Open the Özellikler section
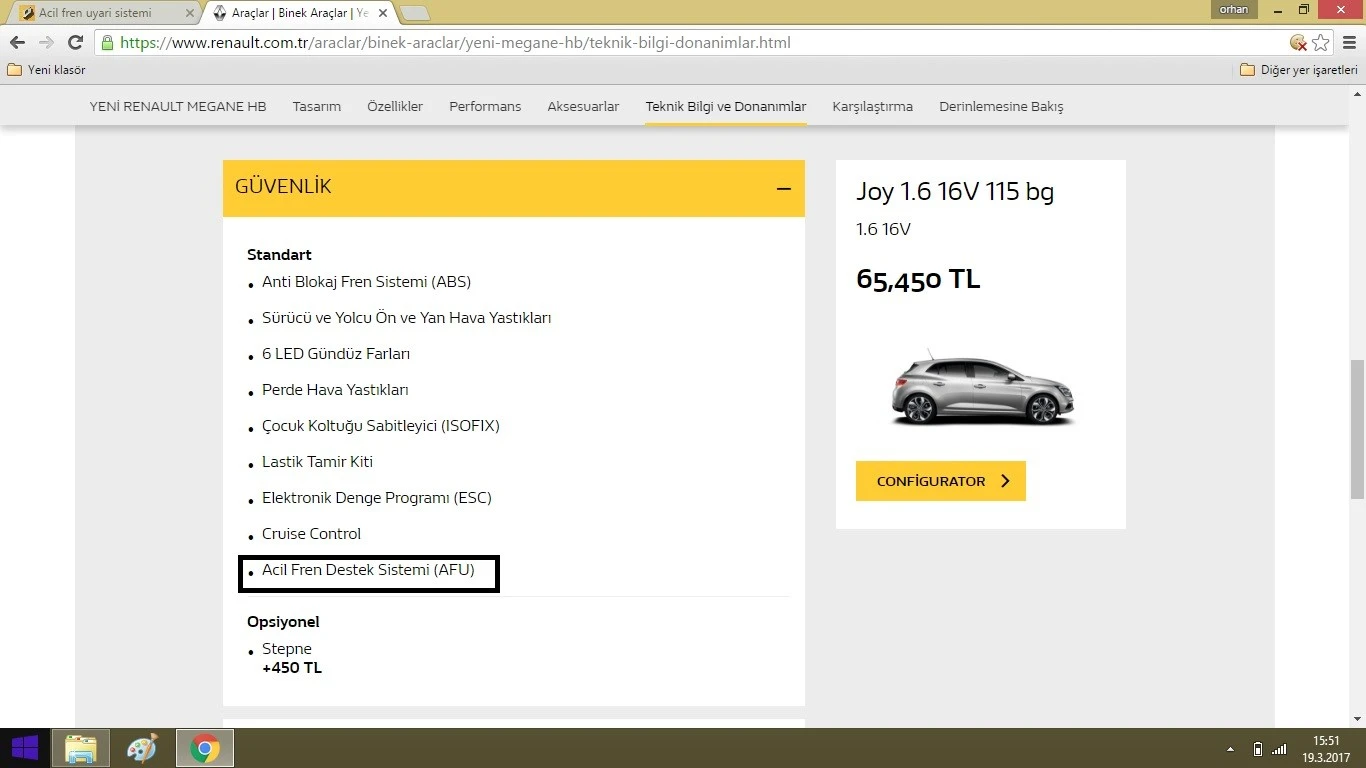Screen dimensions: 1366x768 (395, 106)
